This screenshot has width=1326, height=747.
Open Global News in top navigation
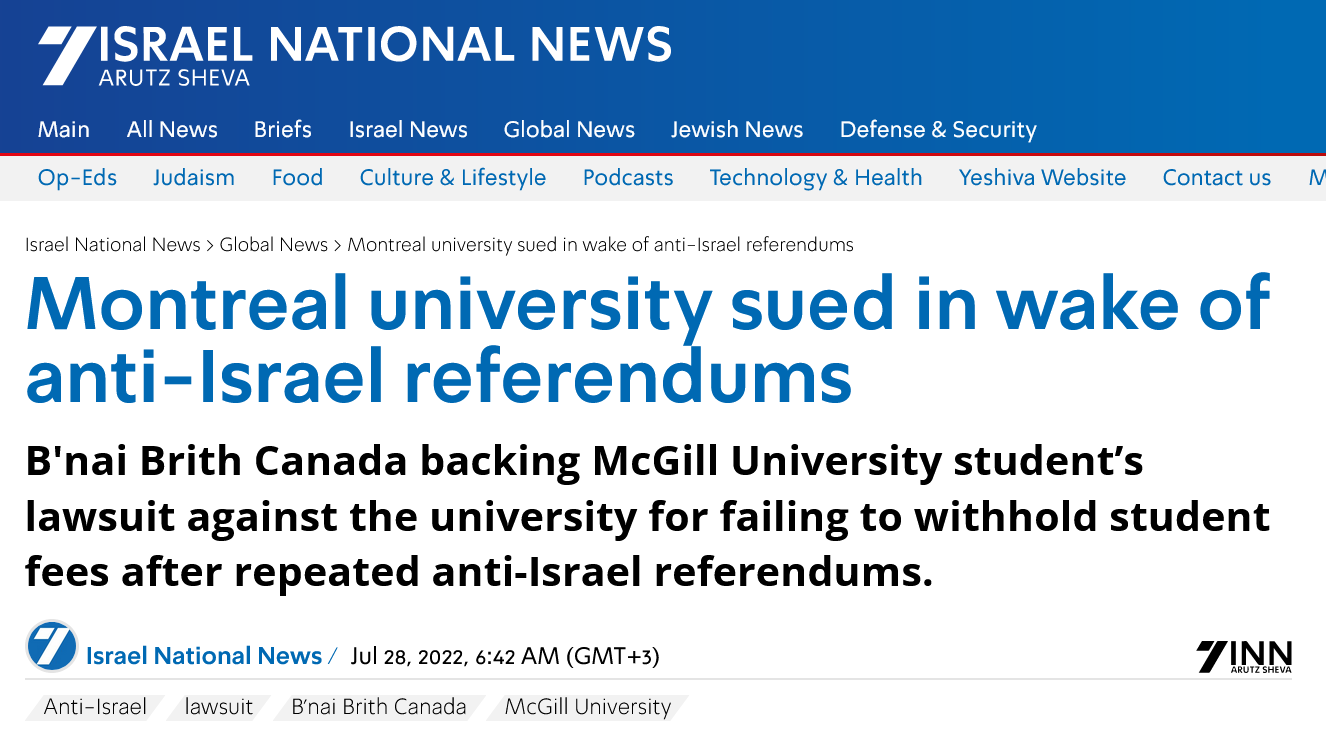[x=569, y=130]
